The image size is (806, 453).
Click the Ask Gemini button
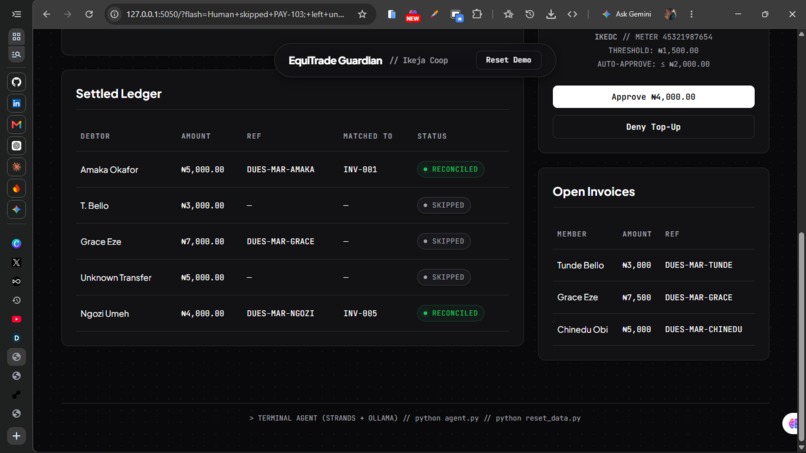coord(627,14)
